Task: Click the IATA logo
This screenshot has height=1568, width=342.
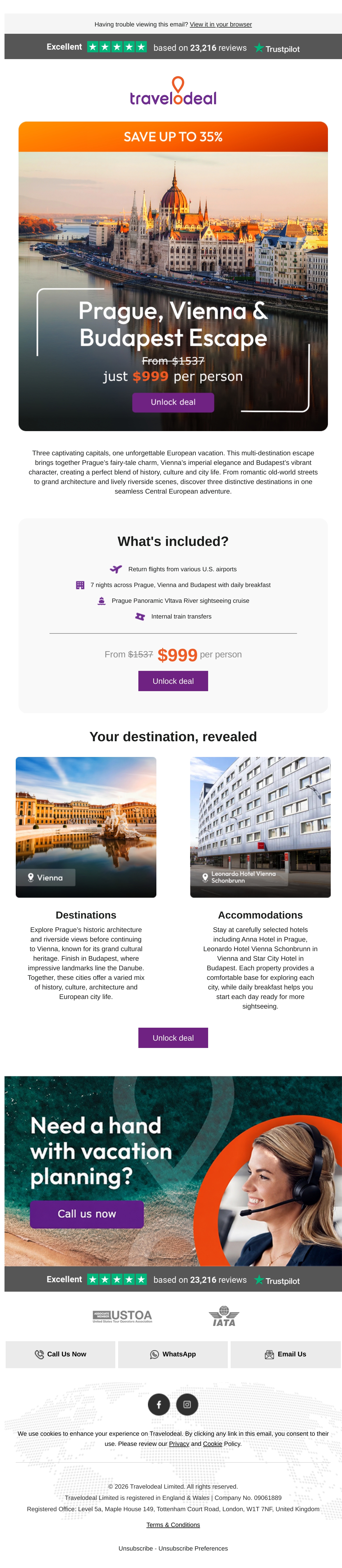Action: click(224, 1316)
